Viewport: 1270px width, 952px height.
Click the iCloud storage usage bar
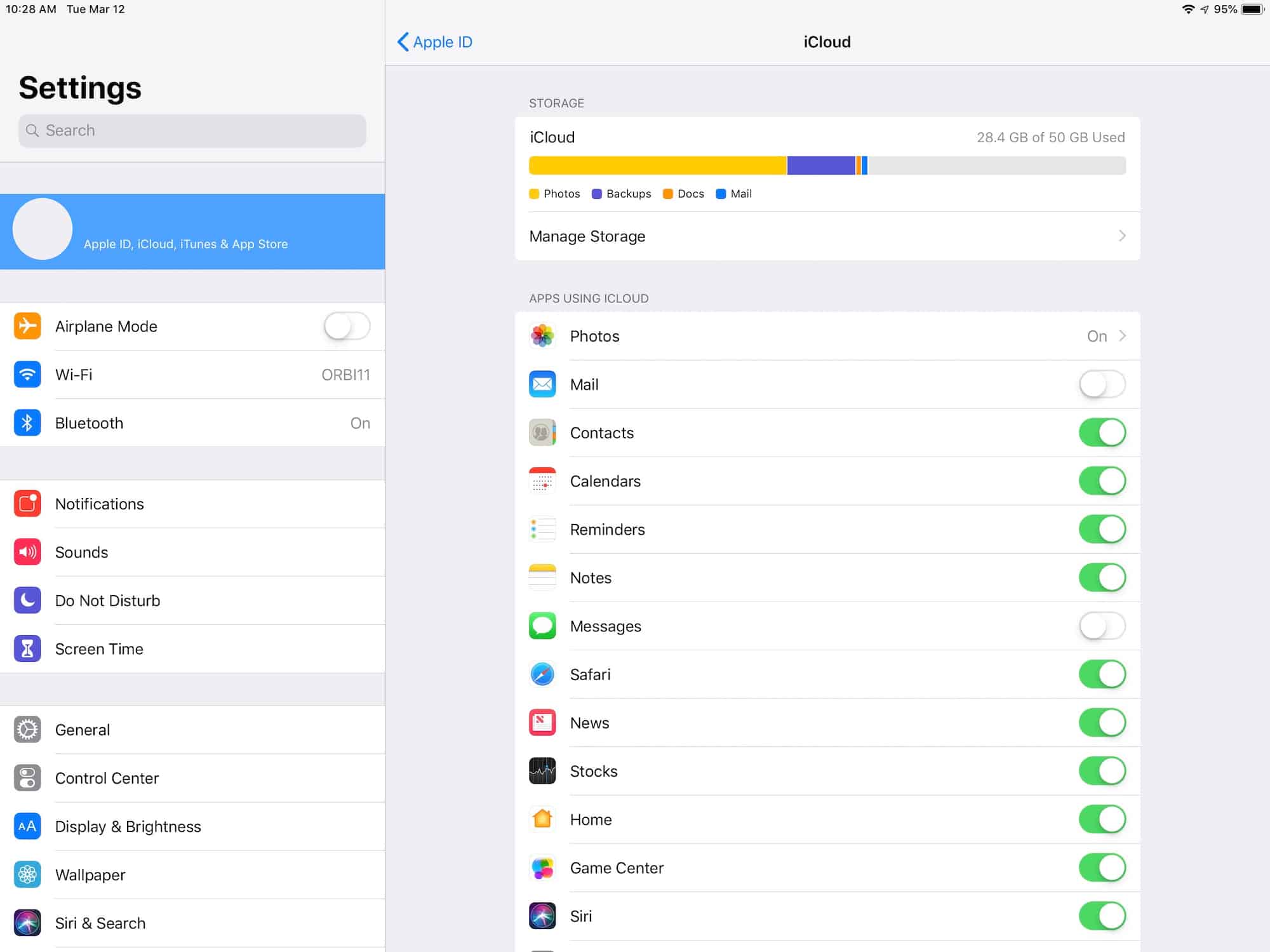pos(825,164)
